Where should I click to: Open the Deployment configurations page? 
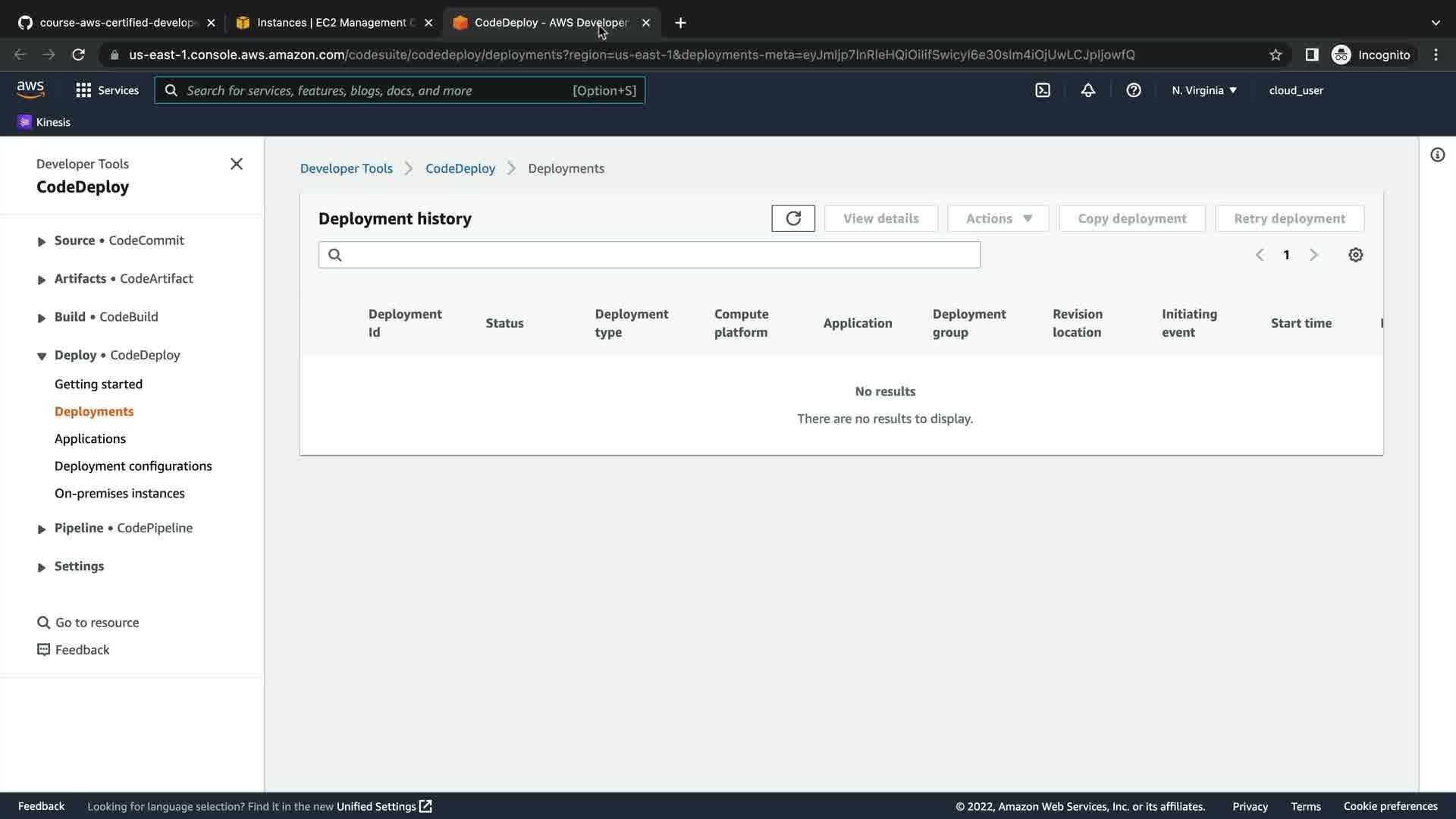click(x=133, y=466)
